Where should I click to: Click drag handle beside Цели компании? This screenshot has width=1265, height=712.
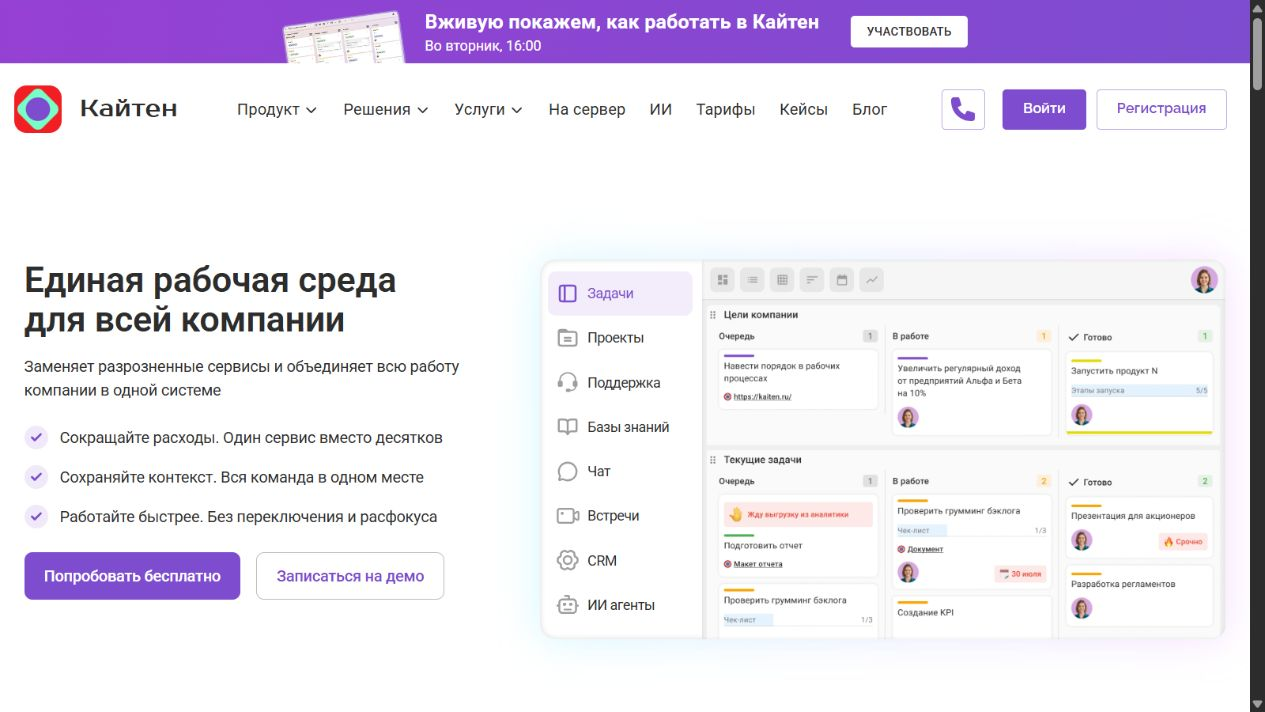(713, 315)
